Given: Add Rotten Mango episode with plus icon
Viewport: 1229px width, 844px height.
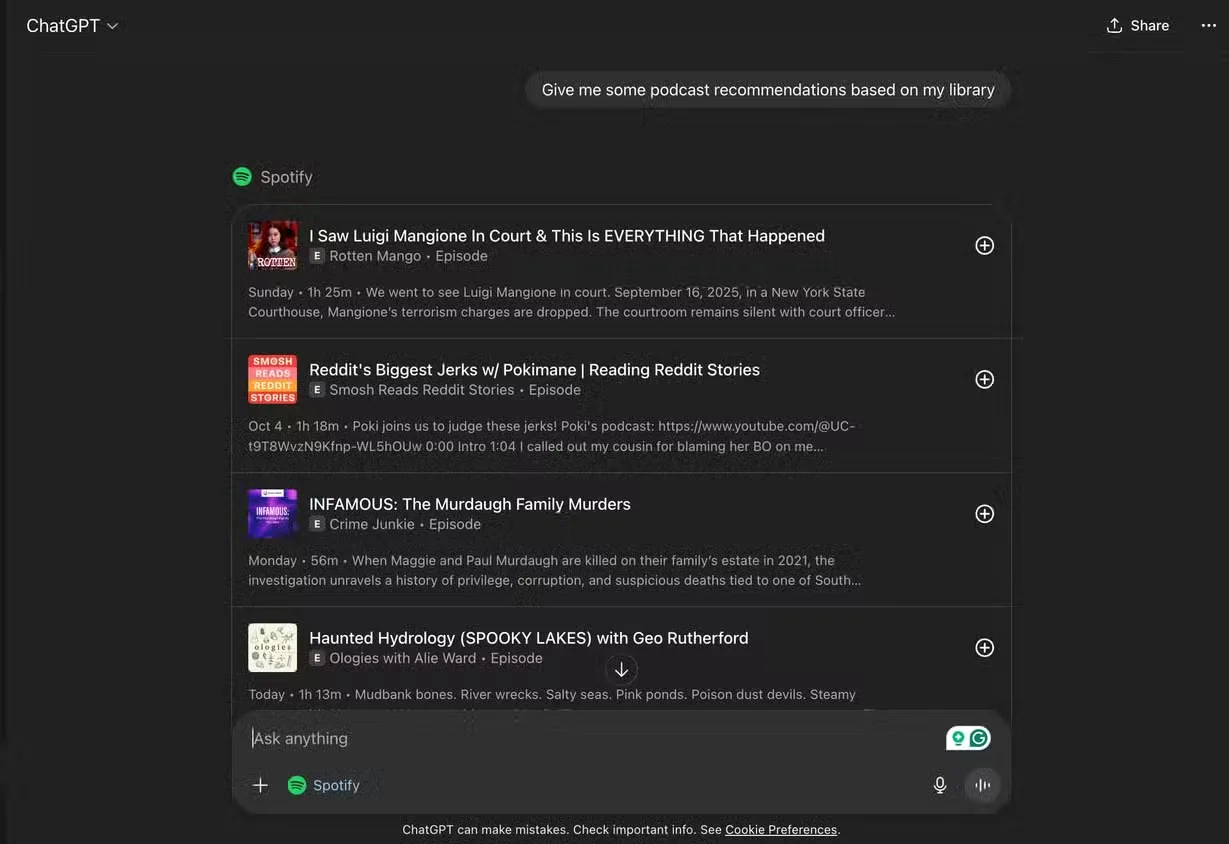Looking at the screenshot, I should tap(985, 246).
